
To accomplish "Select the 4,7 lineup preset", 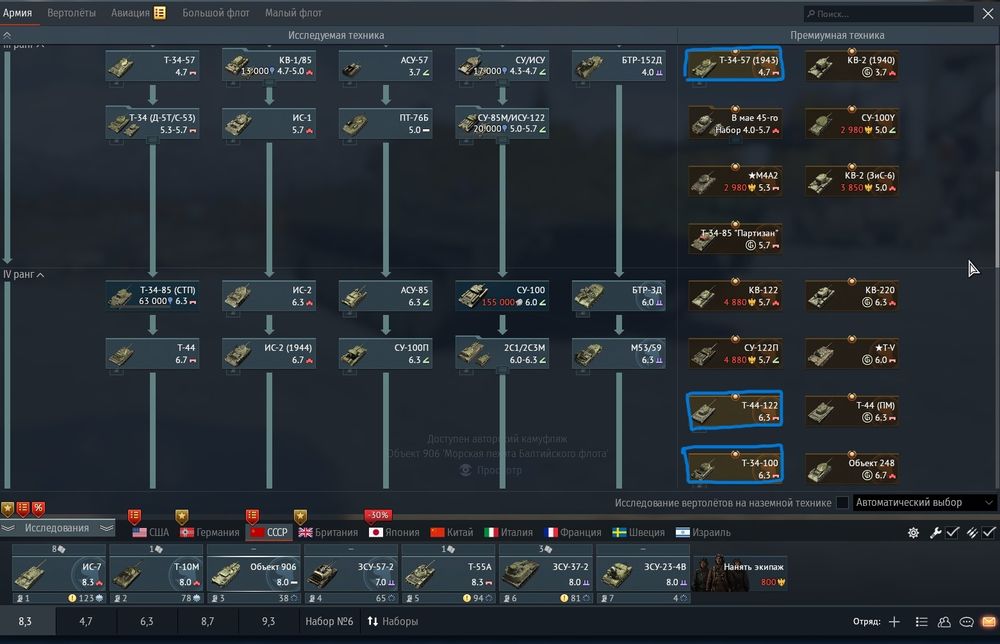I will 85,622.
